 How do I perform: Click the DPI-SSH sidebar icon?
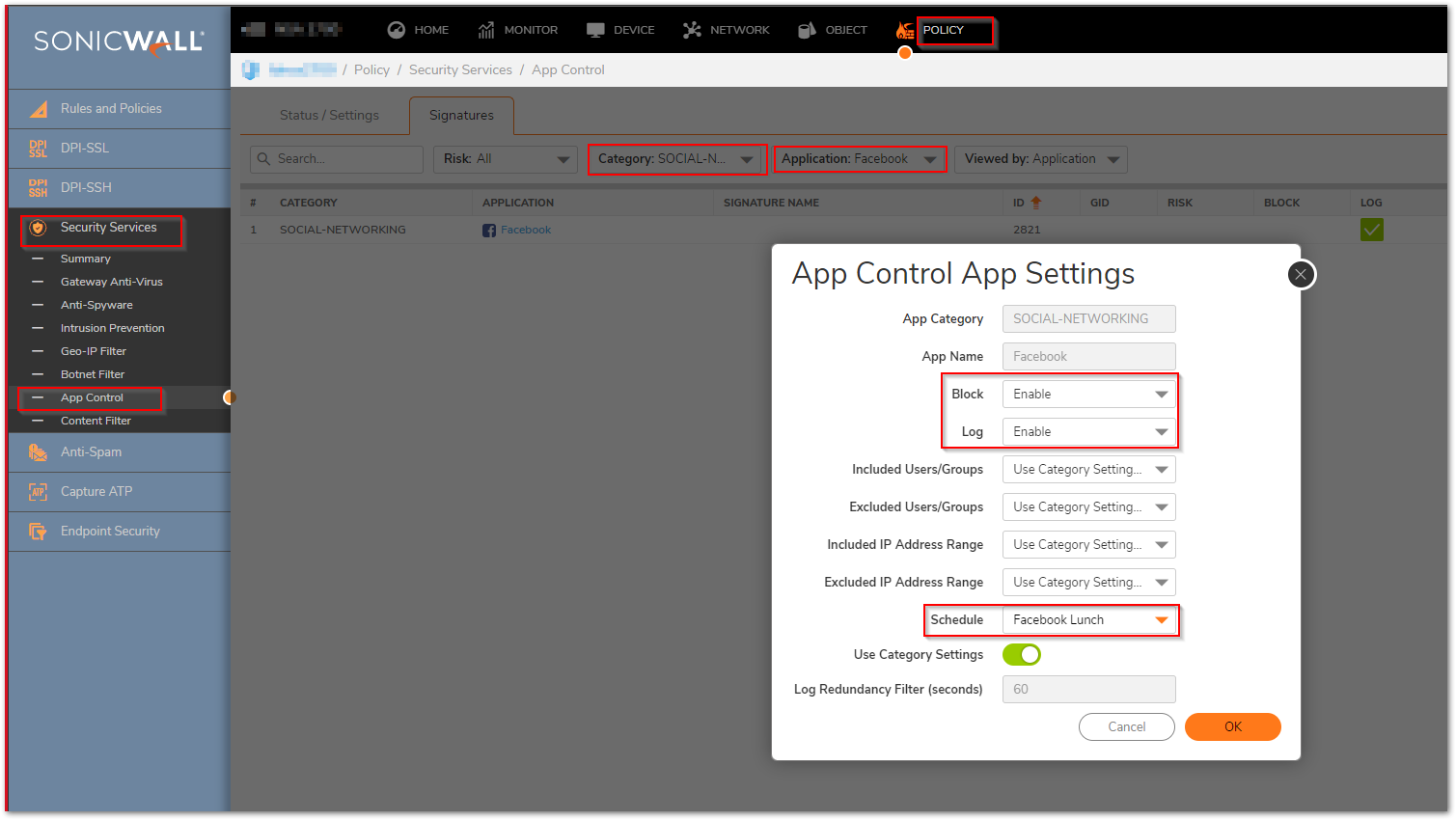pos(38,187)
